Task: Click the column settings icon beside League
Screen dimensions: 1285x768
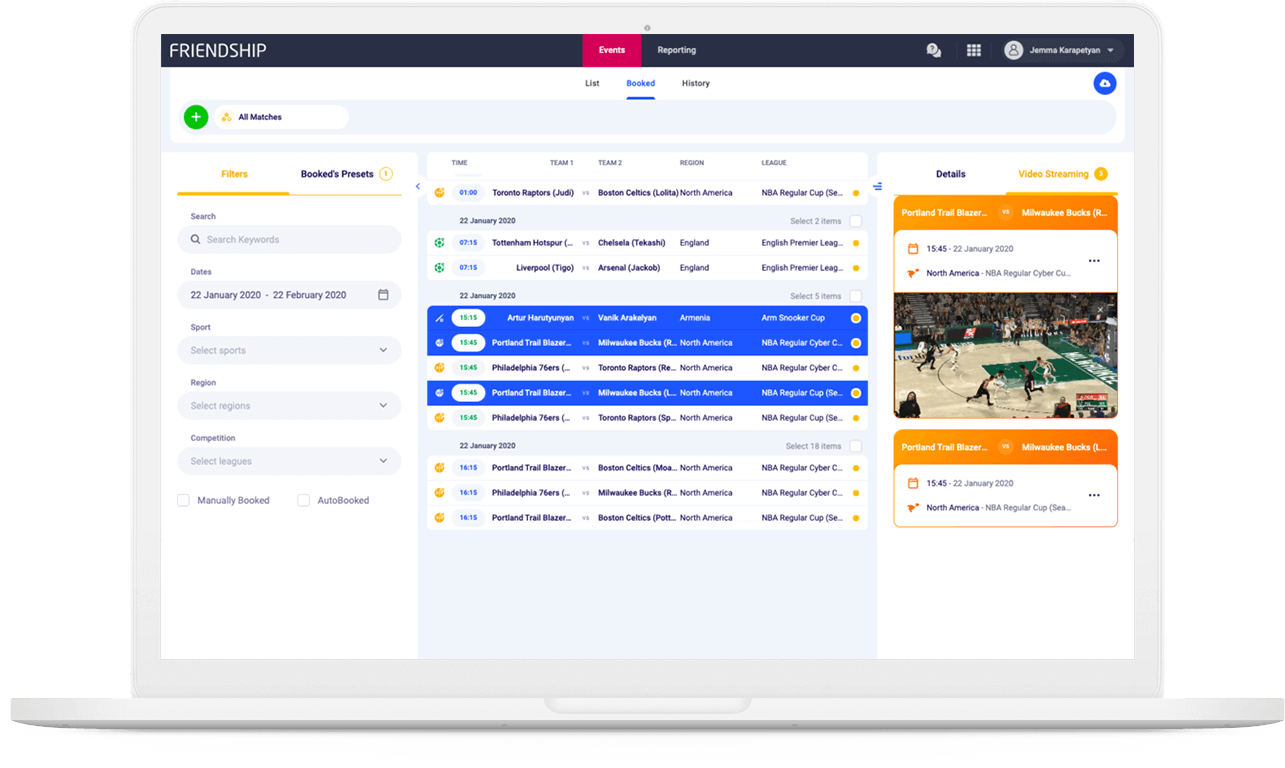Action: [877, 186]
